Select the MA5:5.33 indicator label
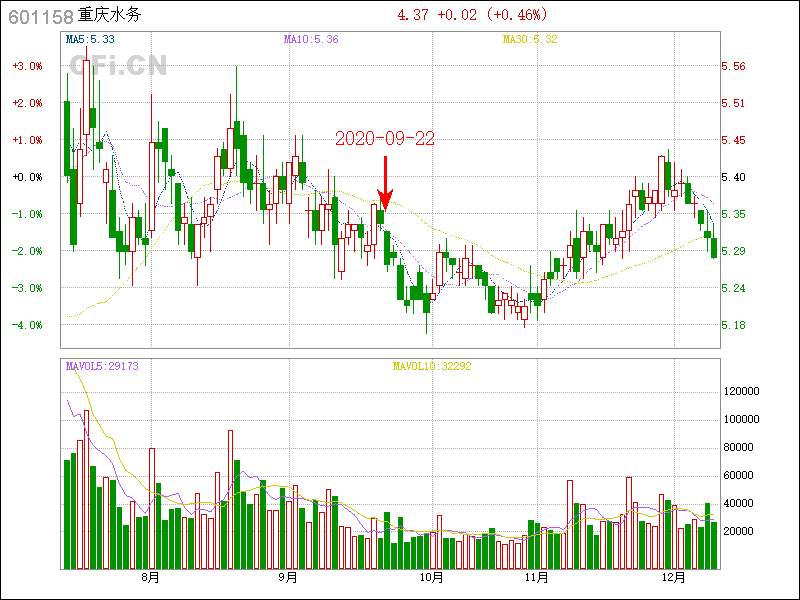 [90, 39]
